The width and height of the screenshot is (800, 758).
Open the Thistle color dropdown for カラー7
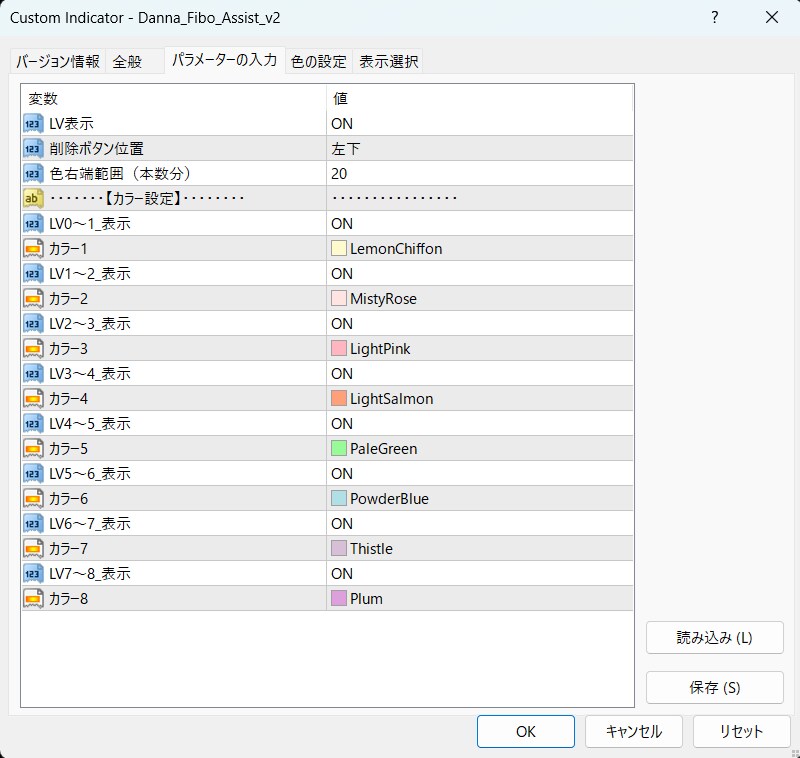point(480,548)
